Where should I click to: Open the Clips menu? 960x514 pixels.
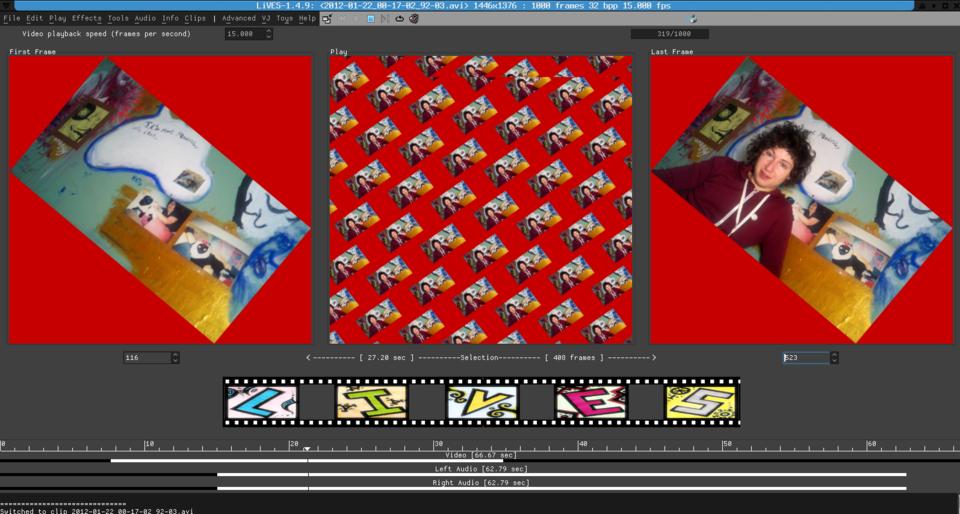point(195,18)
